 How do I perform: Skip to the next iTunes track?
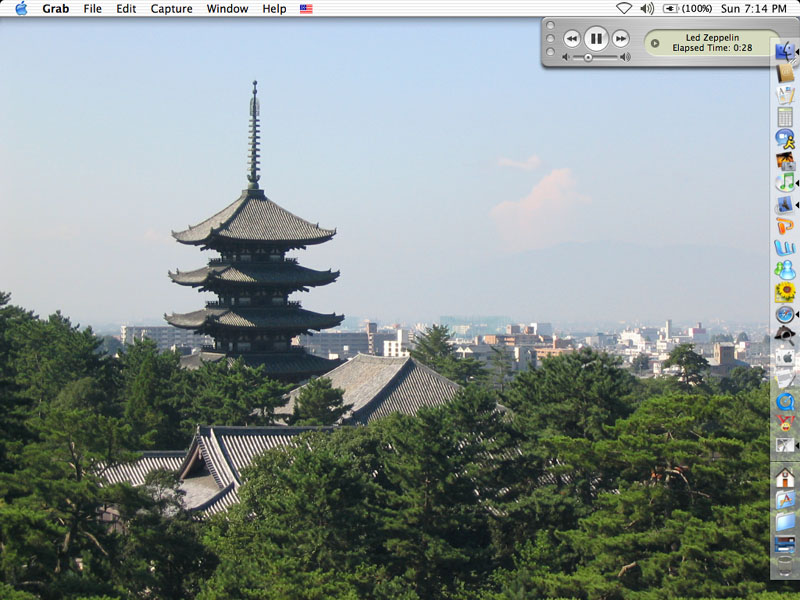[x=621, y=39]
